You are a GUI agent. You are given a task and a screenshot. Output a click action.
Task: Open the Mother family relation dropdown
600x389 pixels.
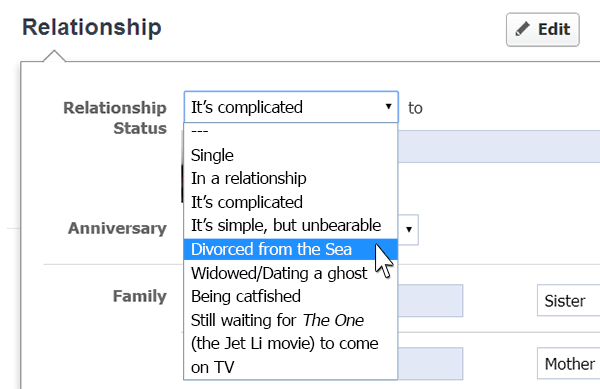(569, 364)
